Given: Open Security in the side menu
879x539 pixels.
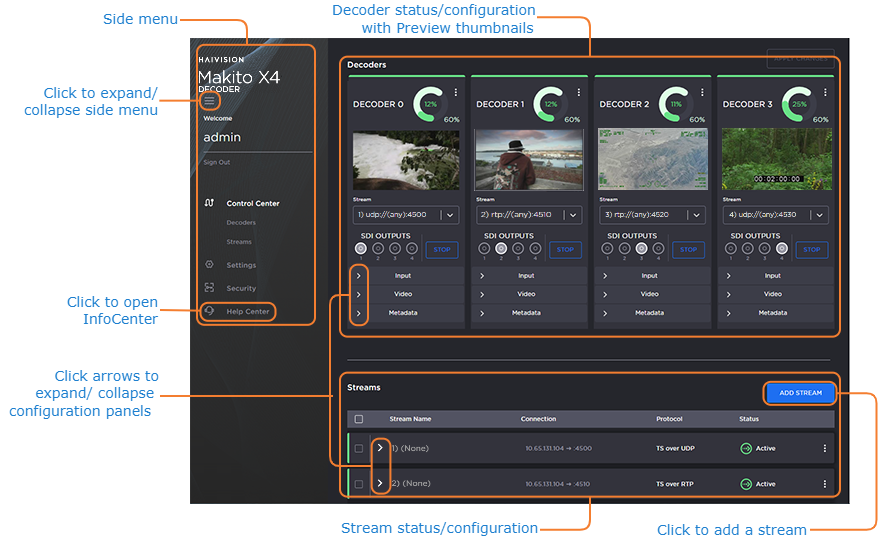Looking at the screenshot, I should (241, 288).
